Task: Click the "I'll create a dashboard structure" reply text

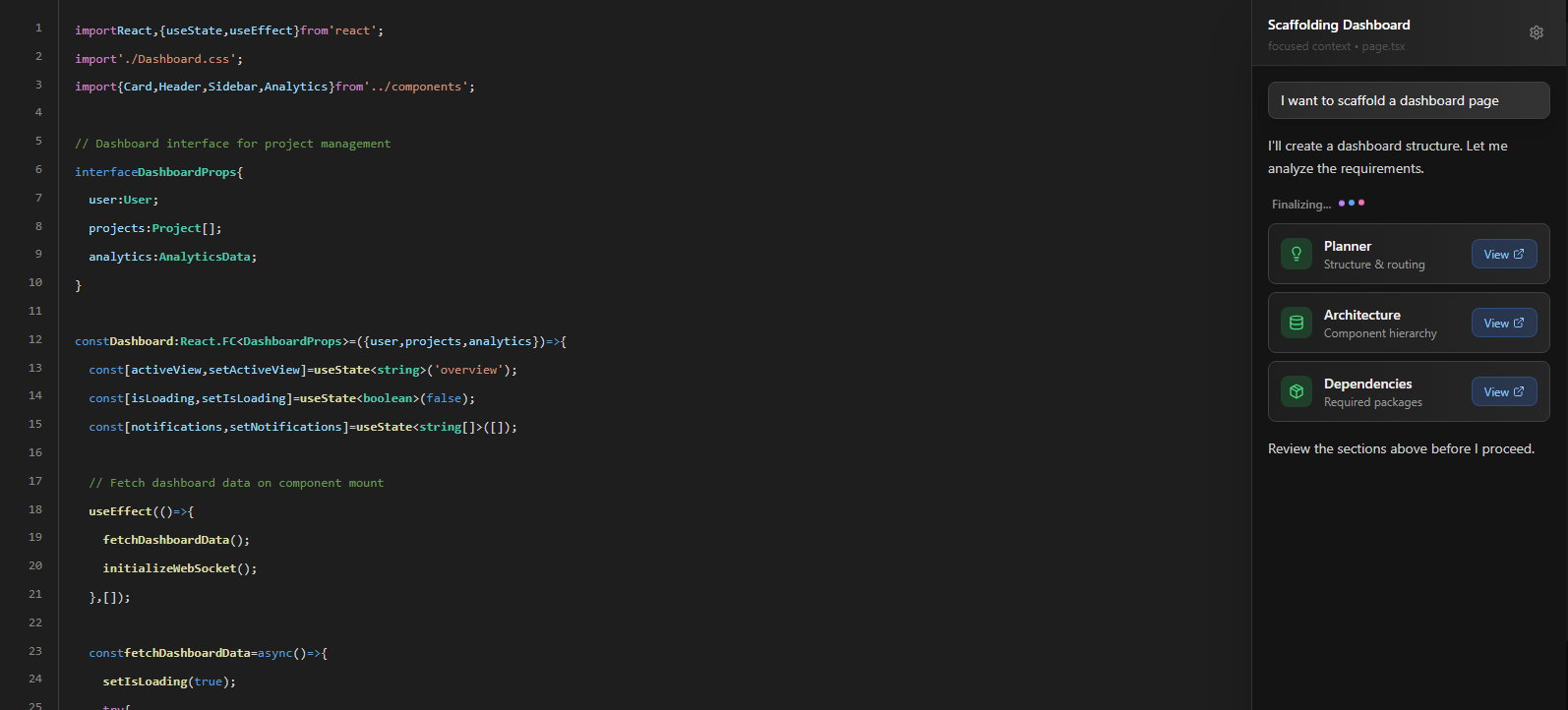Action: tap(1388, 157)
